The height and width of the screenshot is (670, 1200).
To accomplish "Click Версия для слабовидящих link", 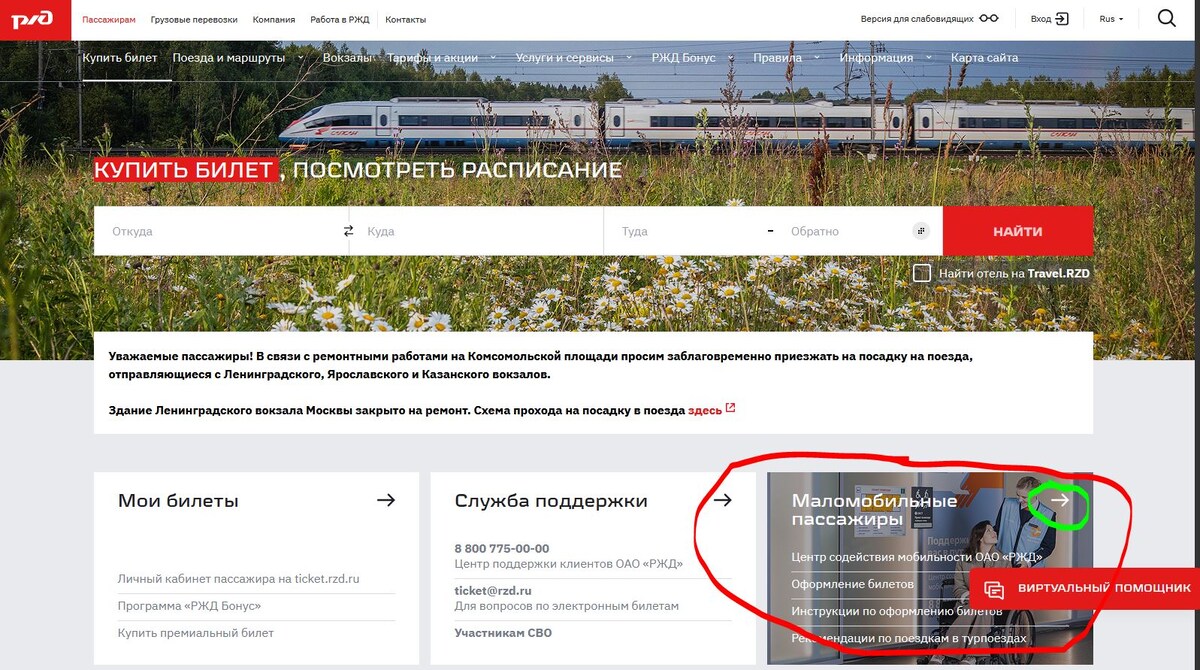I will 916,19.
